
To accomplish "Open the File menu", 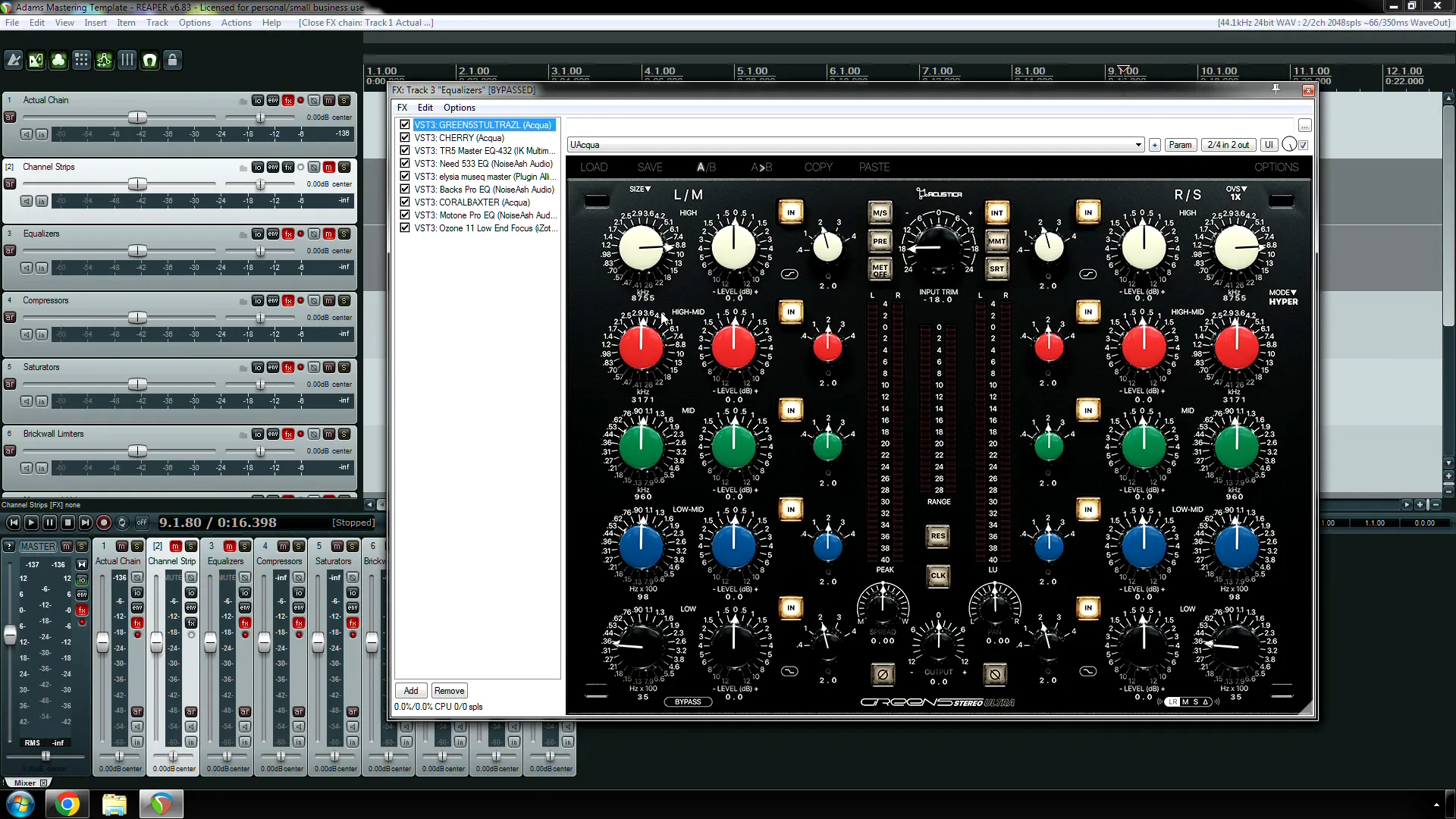I will point(12,23).
